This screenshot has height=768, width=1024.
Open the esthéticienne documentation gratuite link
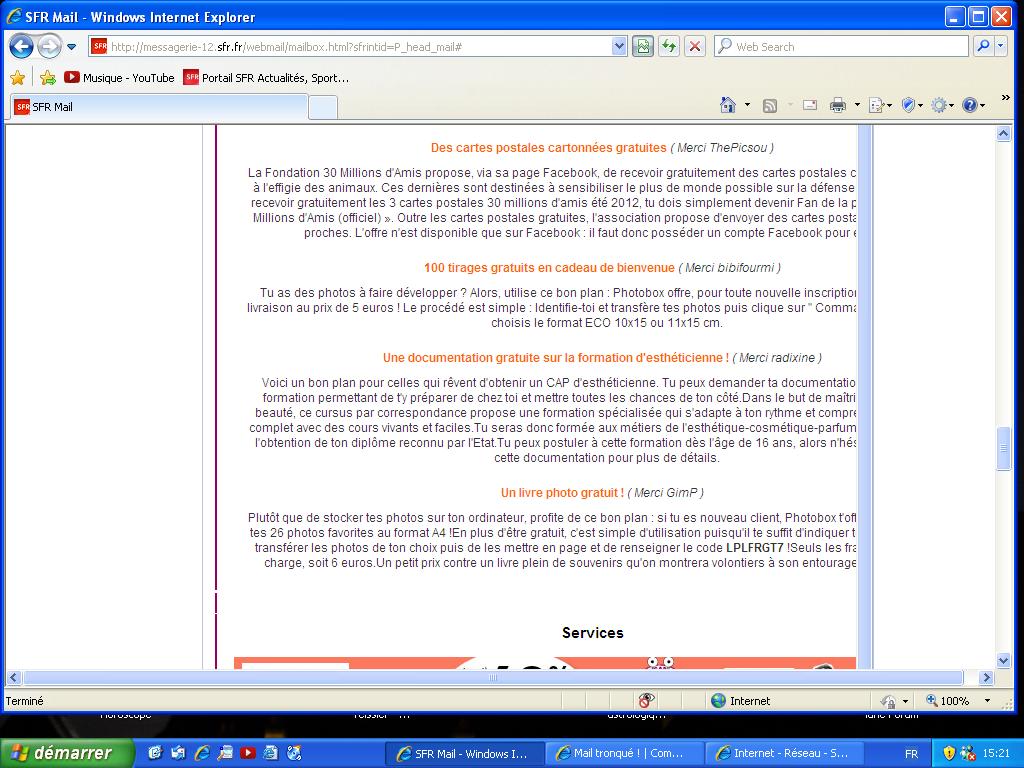556,358
